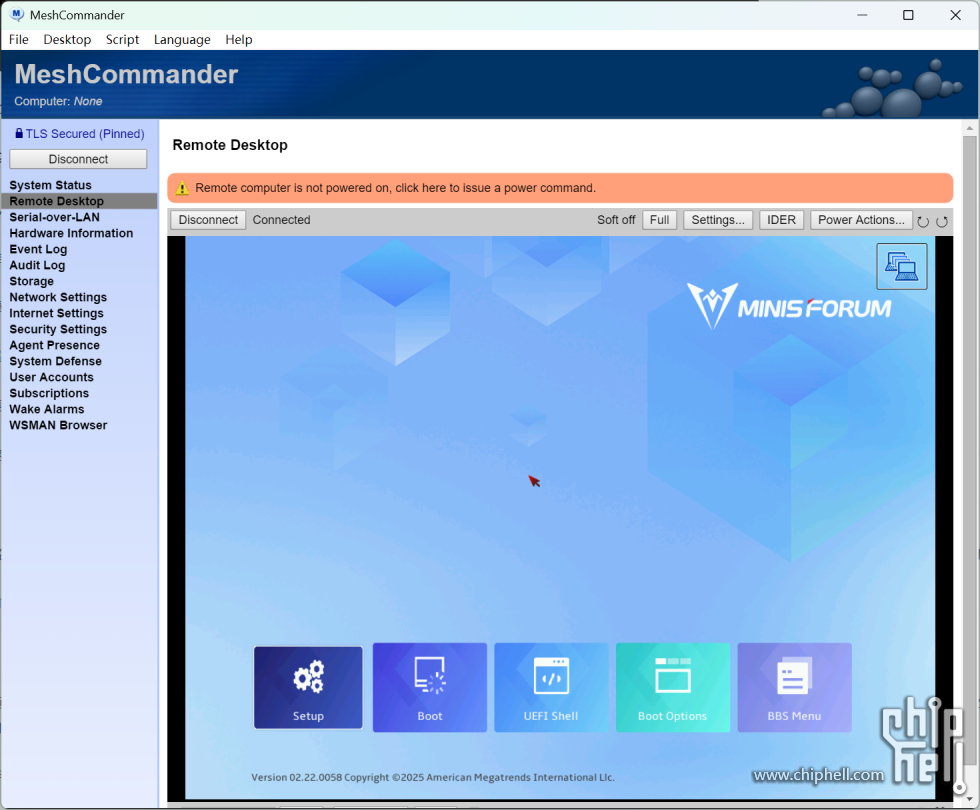Open the Language menu

tap(182, 39)
